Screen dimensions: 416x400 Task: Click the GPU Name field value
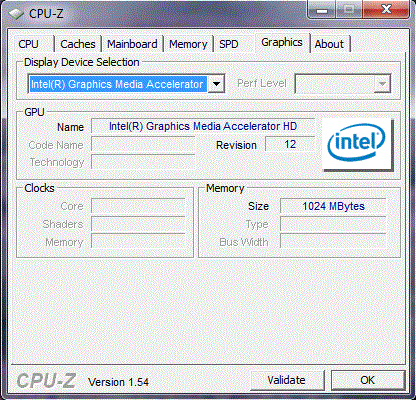[203, 127]
